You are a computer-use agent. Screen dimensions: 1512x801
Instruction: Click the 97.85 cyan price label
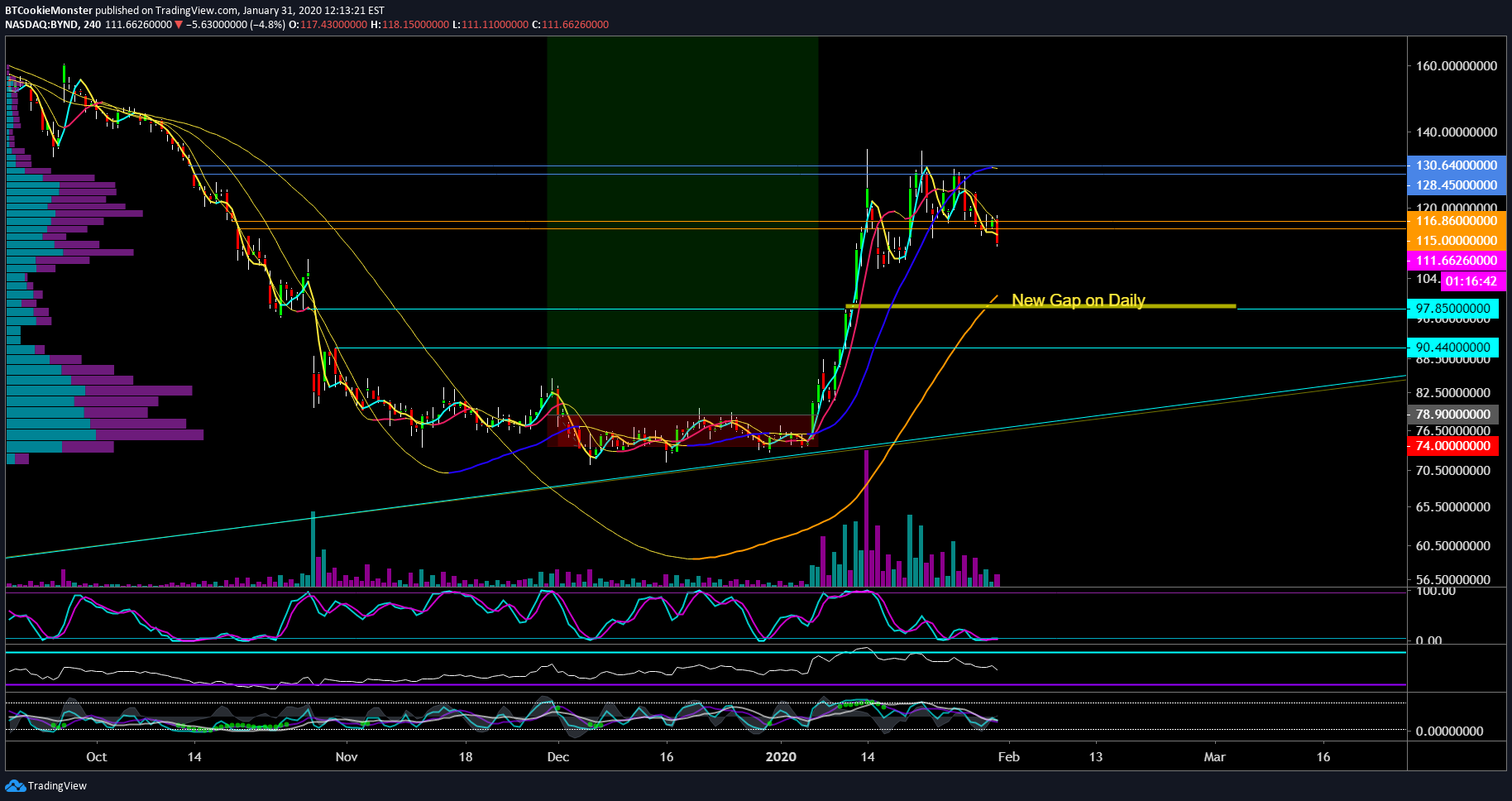[x=1452, y=309]
